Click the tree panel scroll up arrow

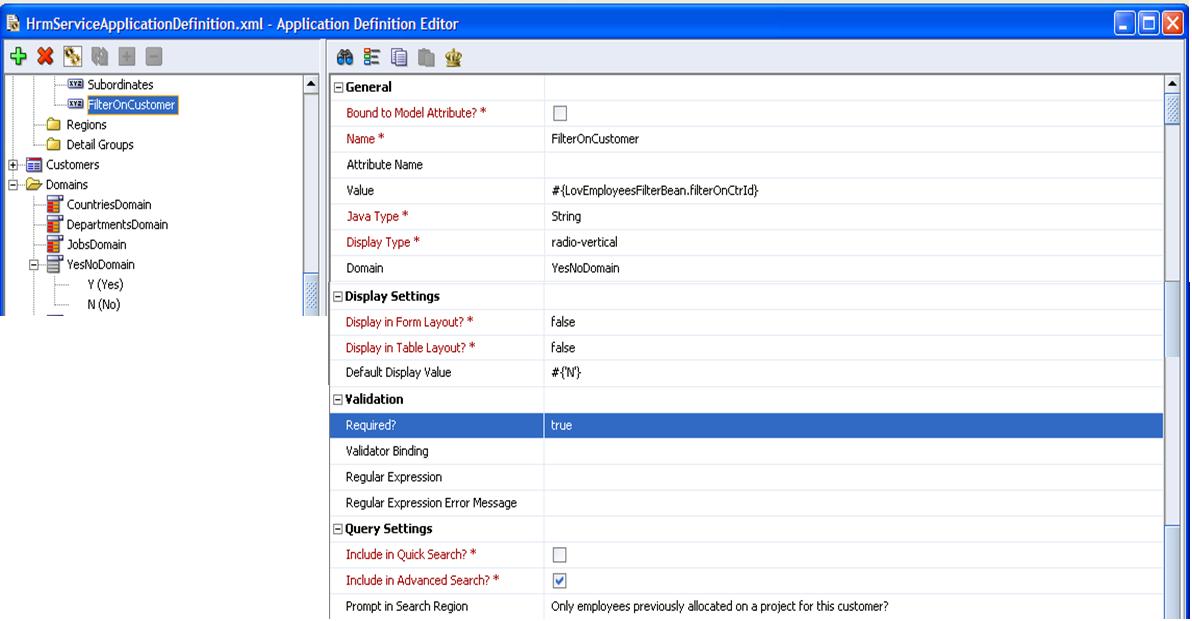(x=311, y=84)
